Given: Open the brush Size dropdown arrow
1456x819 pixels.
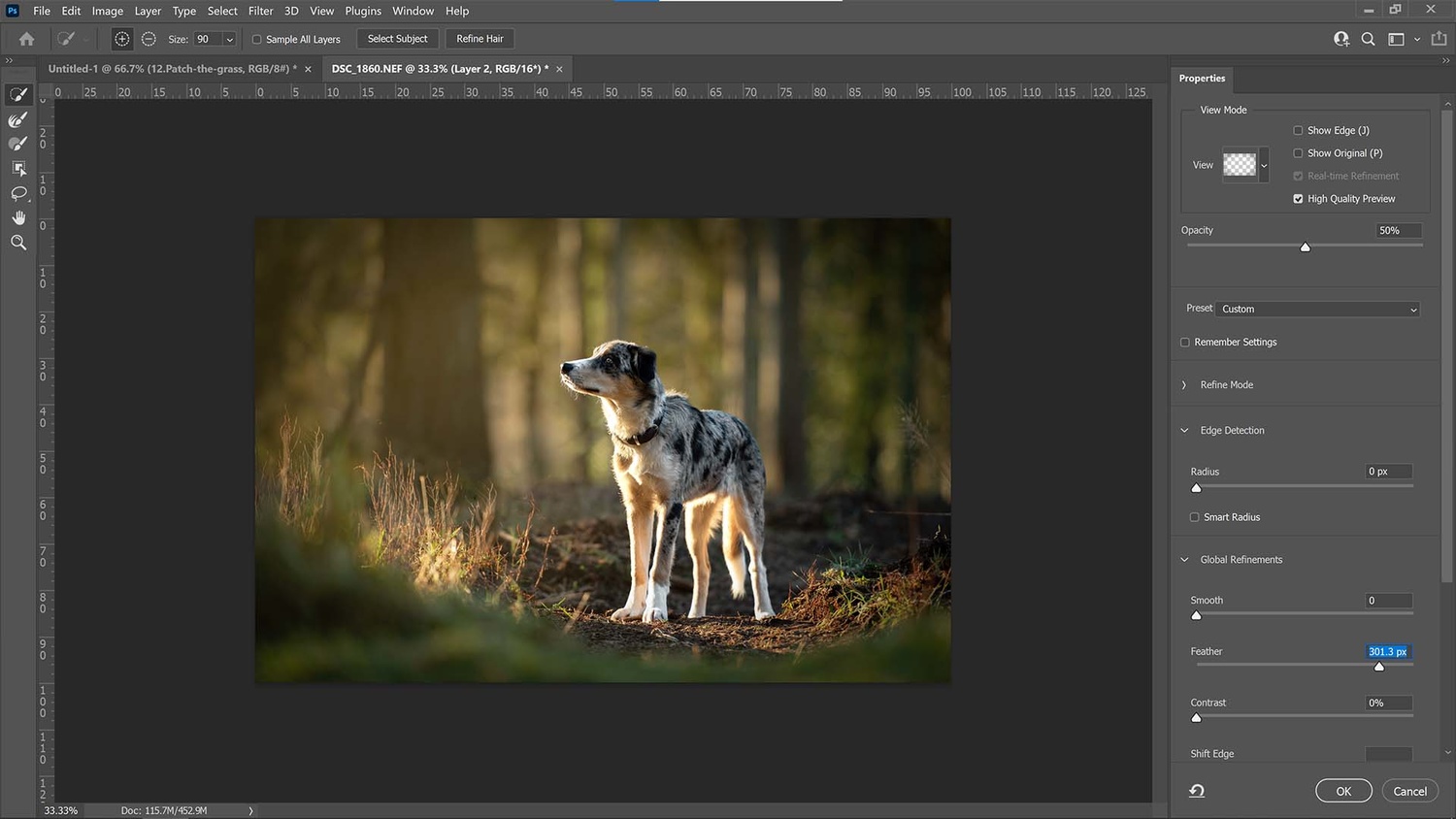Looking at the screenshot, I should click(230, 40).
